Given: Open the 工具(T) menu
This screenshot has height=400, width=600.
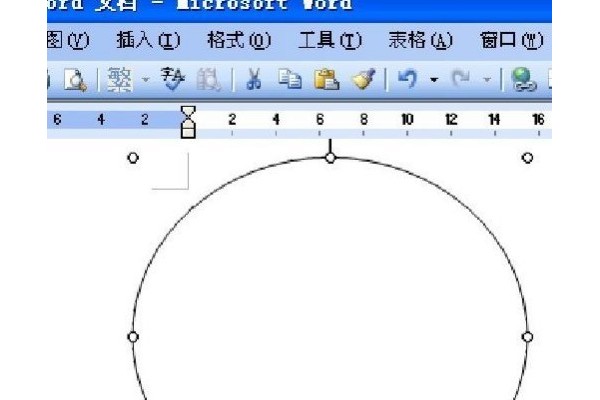Looking at the screenshot, I should tap(330, 40).
